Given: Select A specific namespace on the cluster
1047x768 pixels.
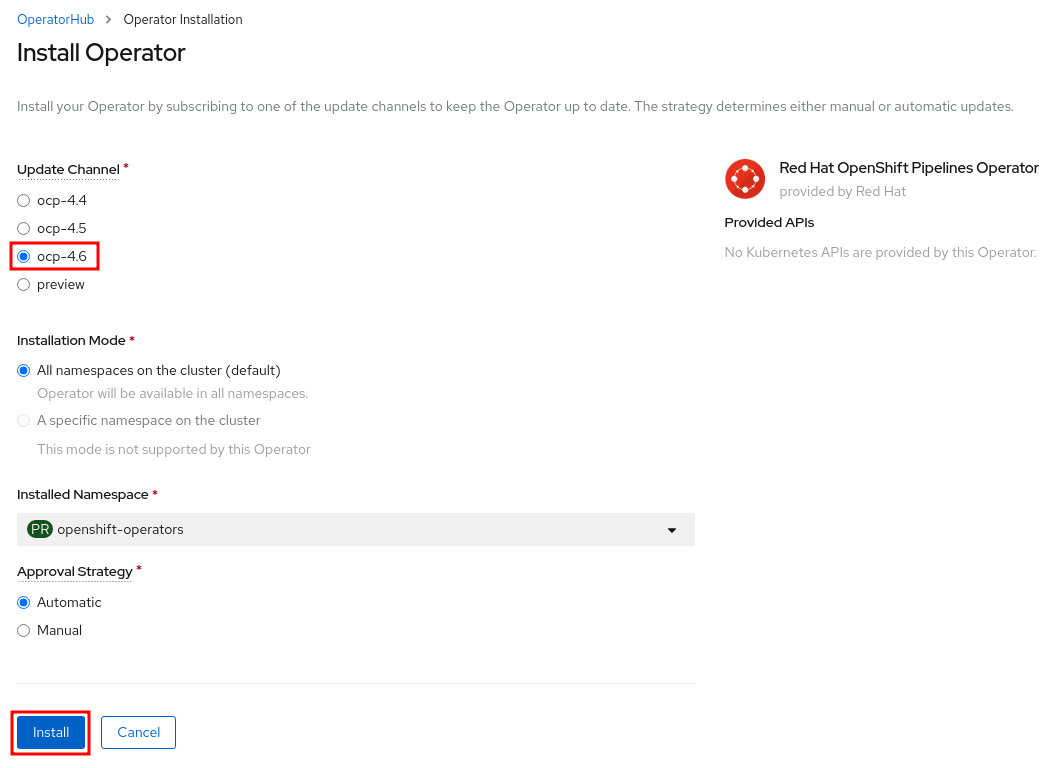Looking at the screenshot, I should (x=23, y=420).
